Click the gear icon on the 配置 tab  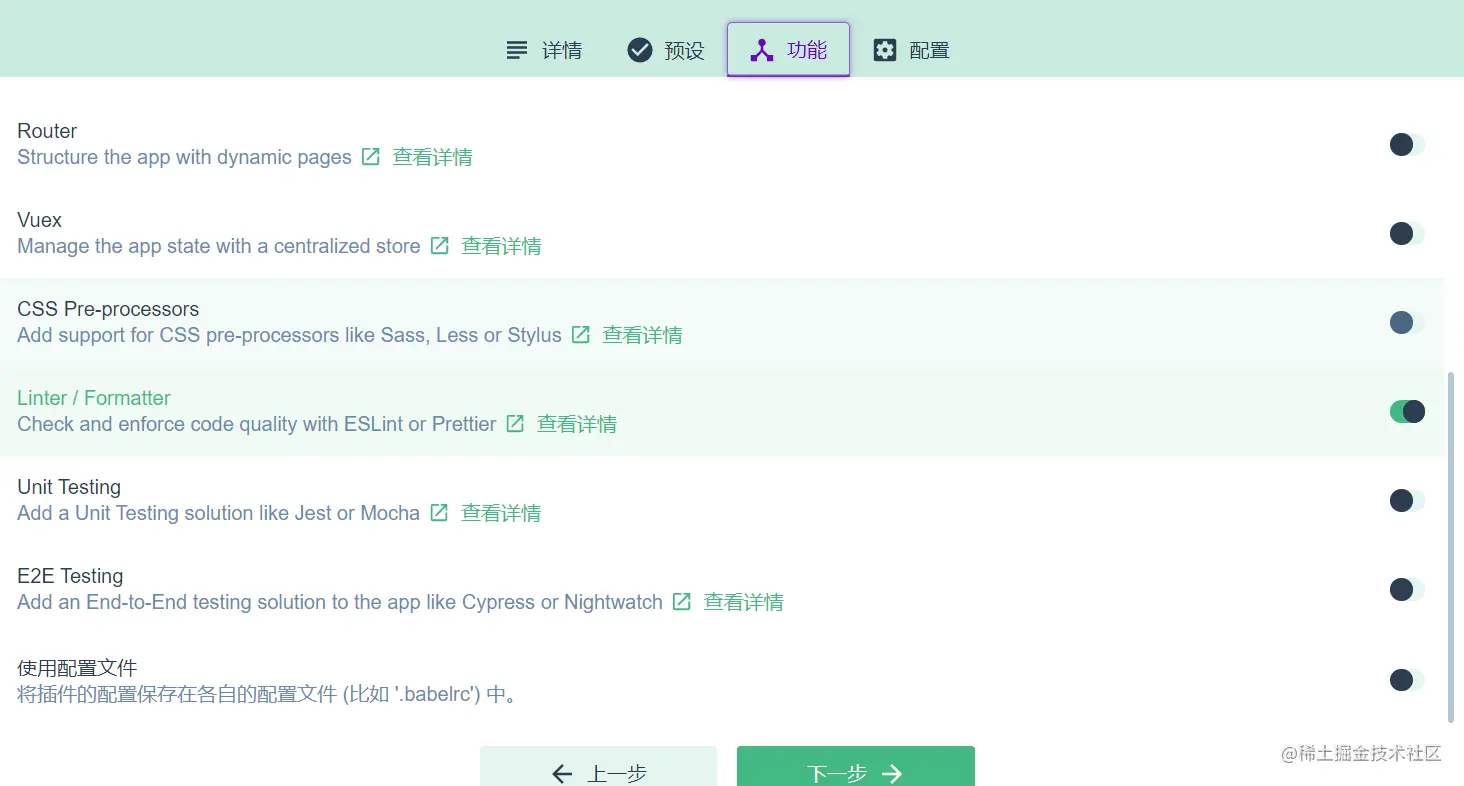pos(885,49)
